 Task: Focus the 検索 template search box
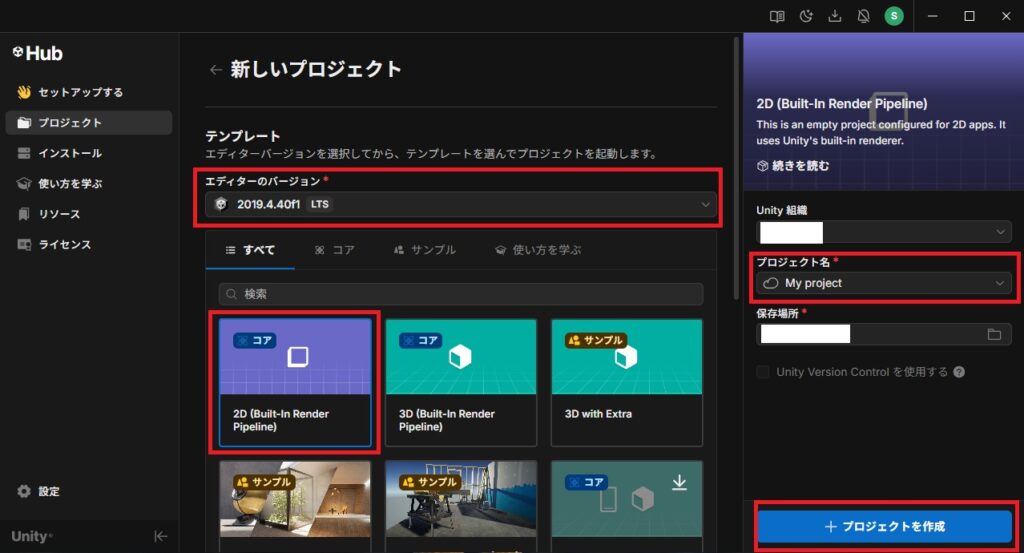[x=461, y=294]
